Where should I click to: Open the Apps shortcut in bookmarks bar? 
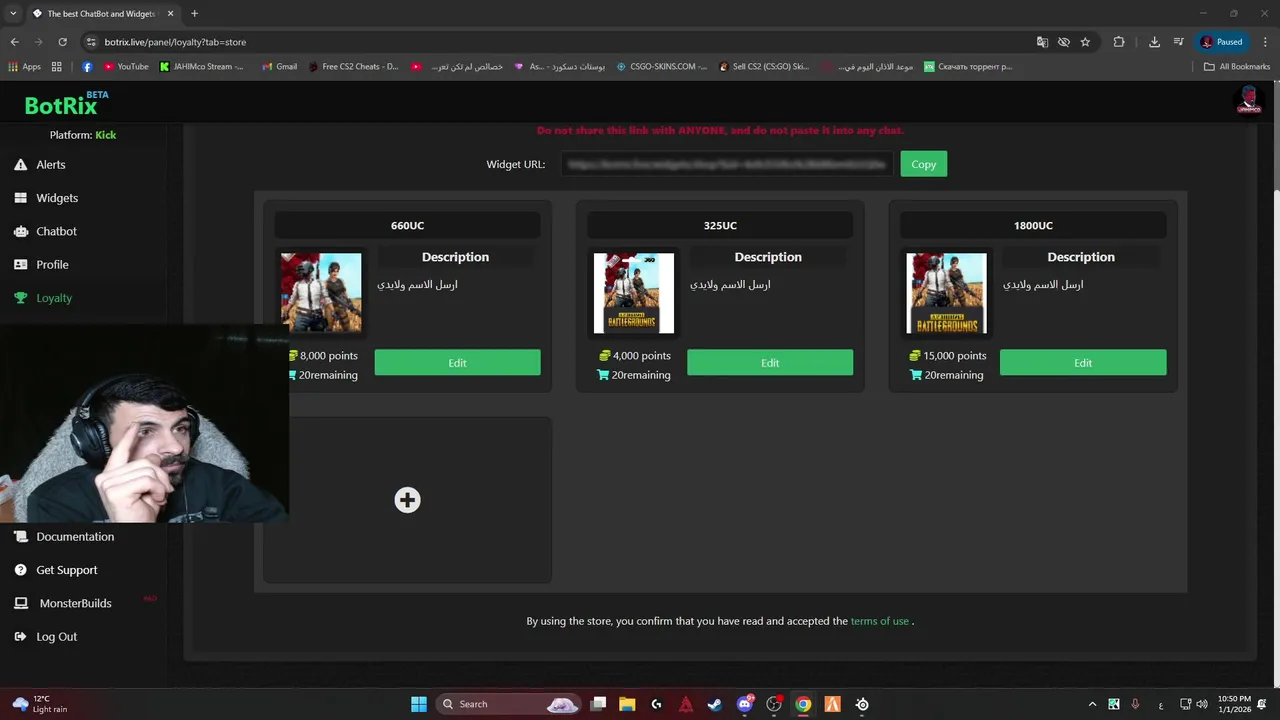click(24, 67)
